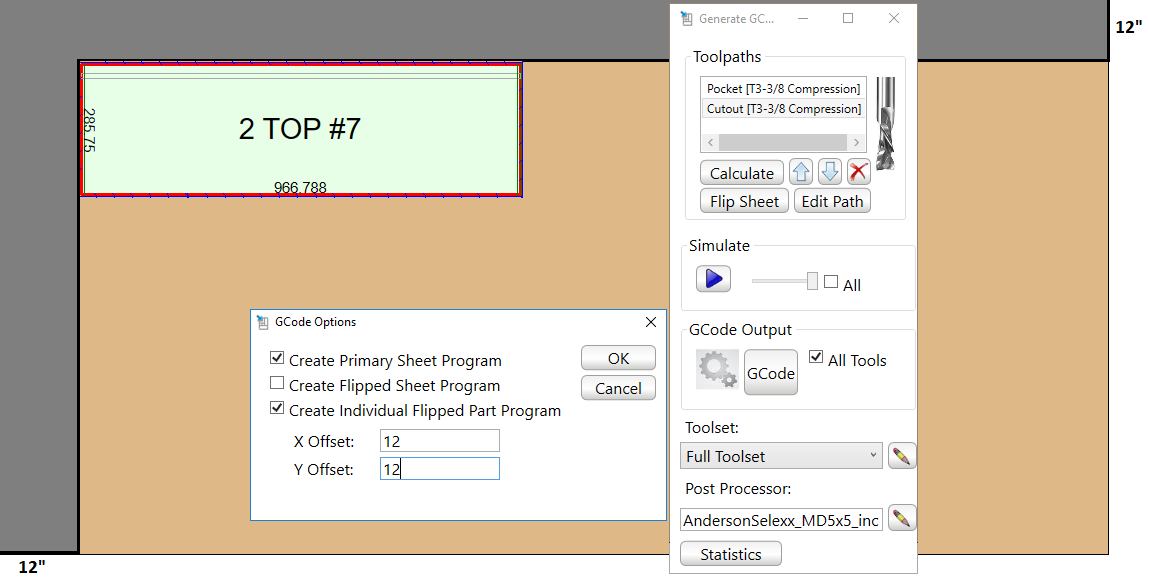Close the GCode Options dialog
The height and width of the screenshot is (577, 1149).
(x=651, y=322)
